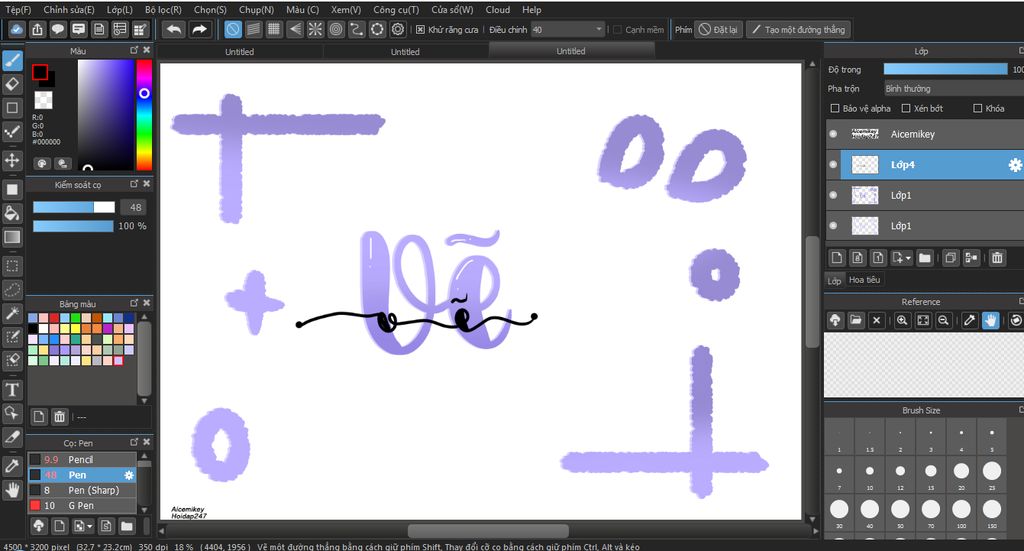Open the Chỉnh sửa(E) menu
This screenshot has width=1024, height=551.
pyautogui.click(x=69, y=10)
